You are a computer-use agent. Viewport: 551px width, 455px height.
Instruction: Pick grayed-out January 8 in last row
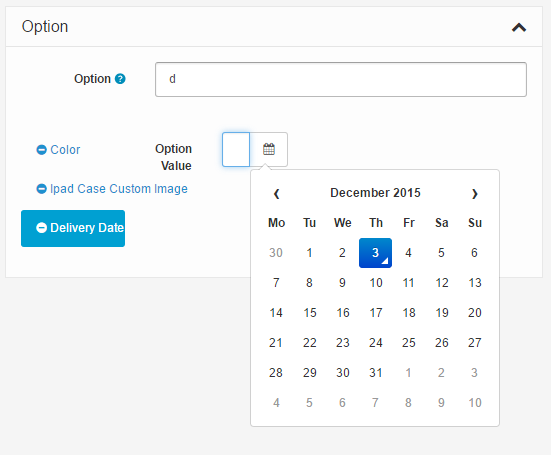click(x=408, y=403)
